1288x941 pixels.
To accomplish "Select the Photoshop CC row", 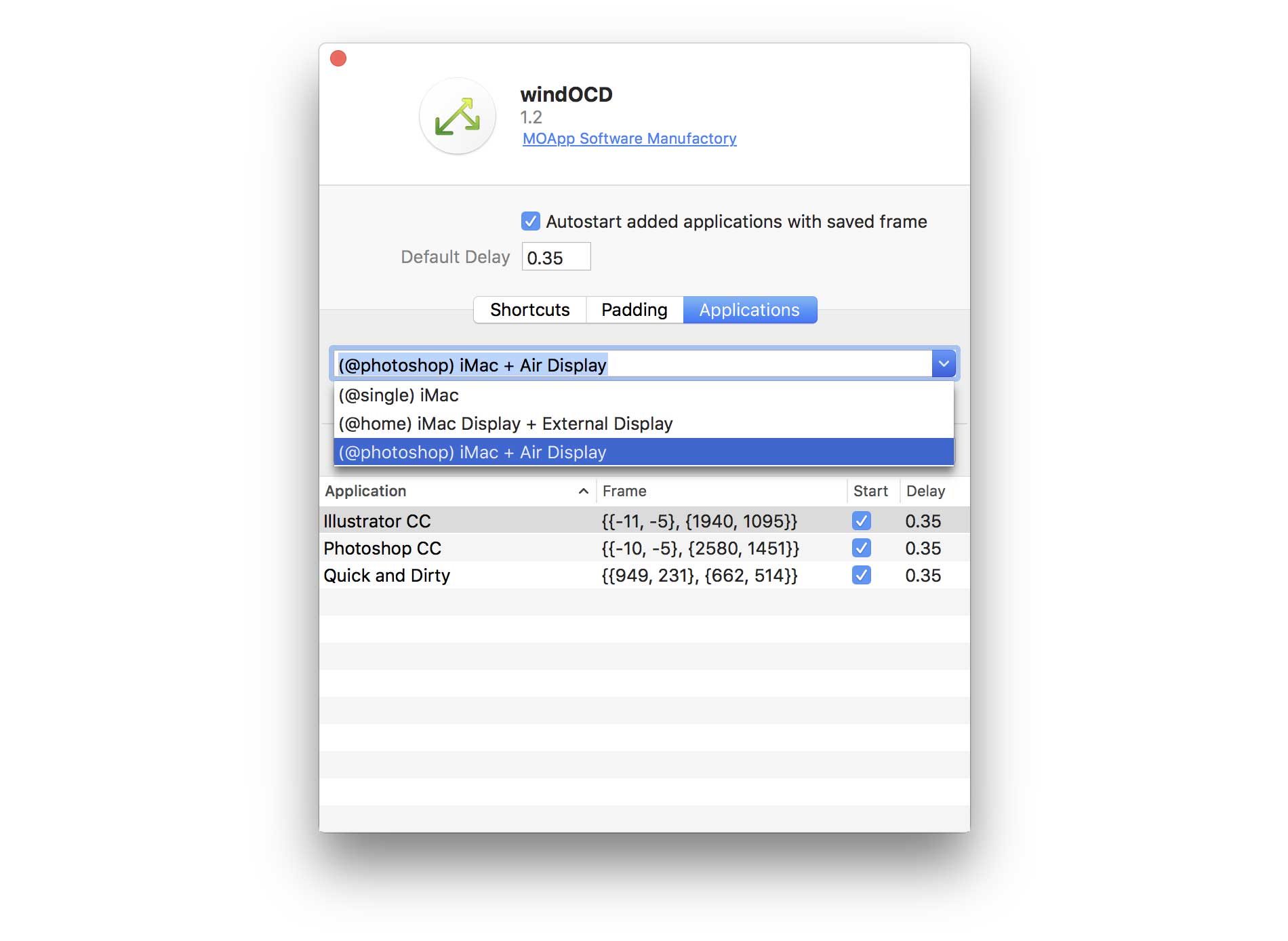I will click(x=644, y=548).
